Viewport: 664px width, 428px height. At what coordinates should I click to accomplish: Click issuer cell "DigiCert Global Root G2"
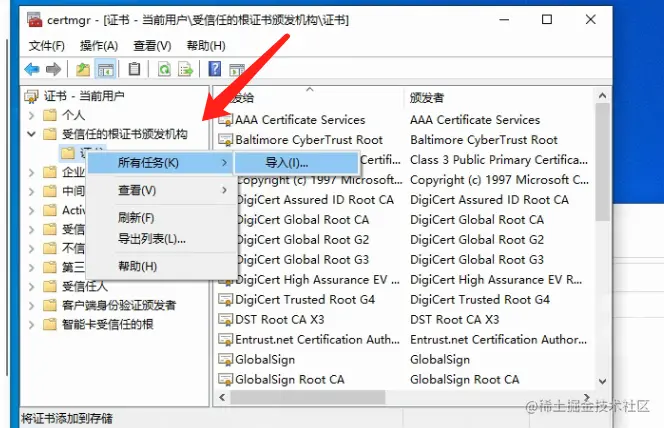477,240
